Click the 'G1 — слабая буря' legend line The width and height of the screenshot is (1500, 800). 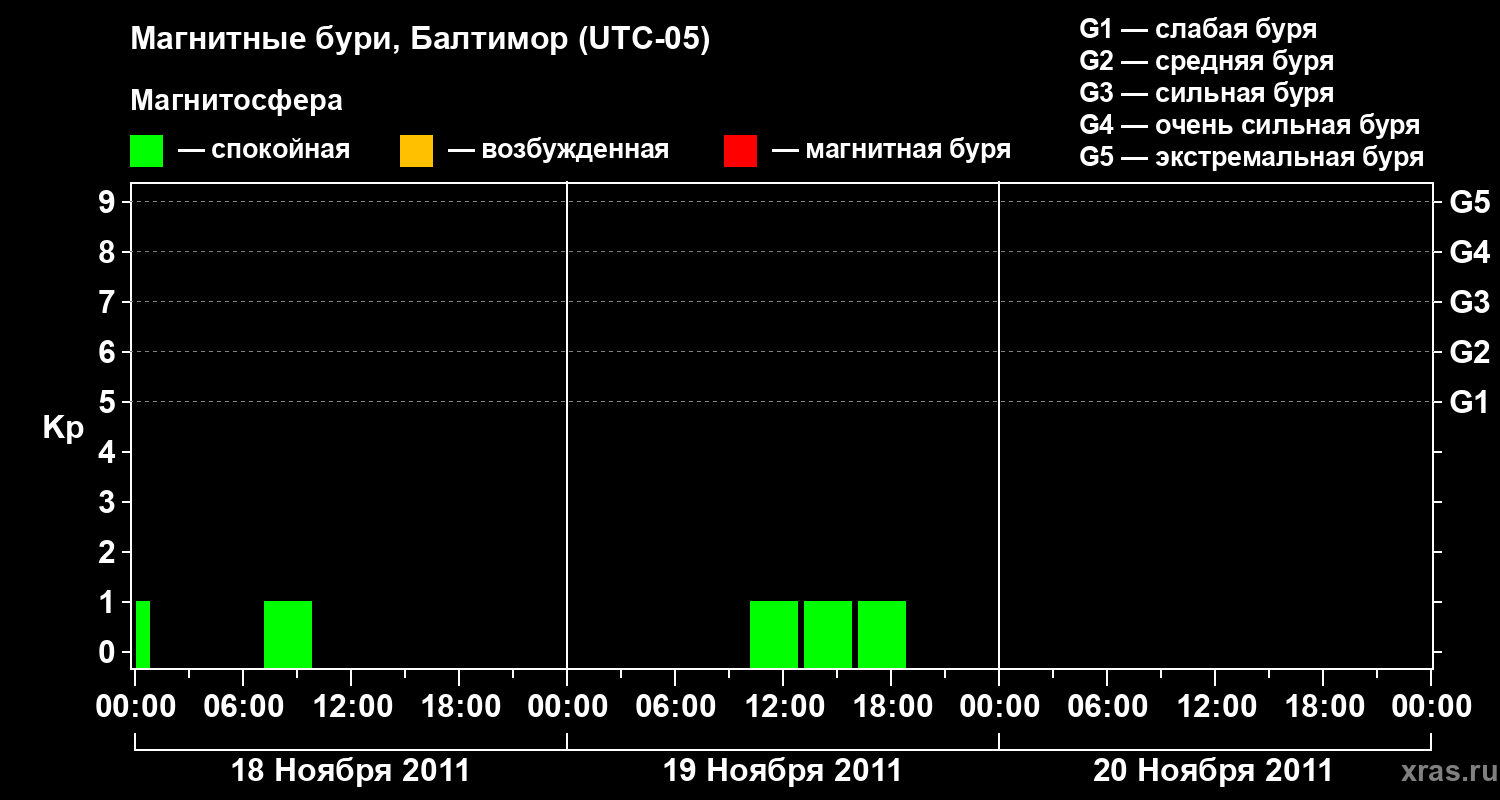tap(1198, 28)
